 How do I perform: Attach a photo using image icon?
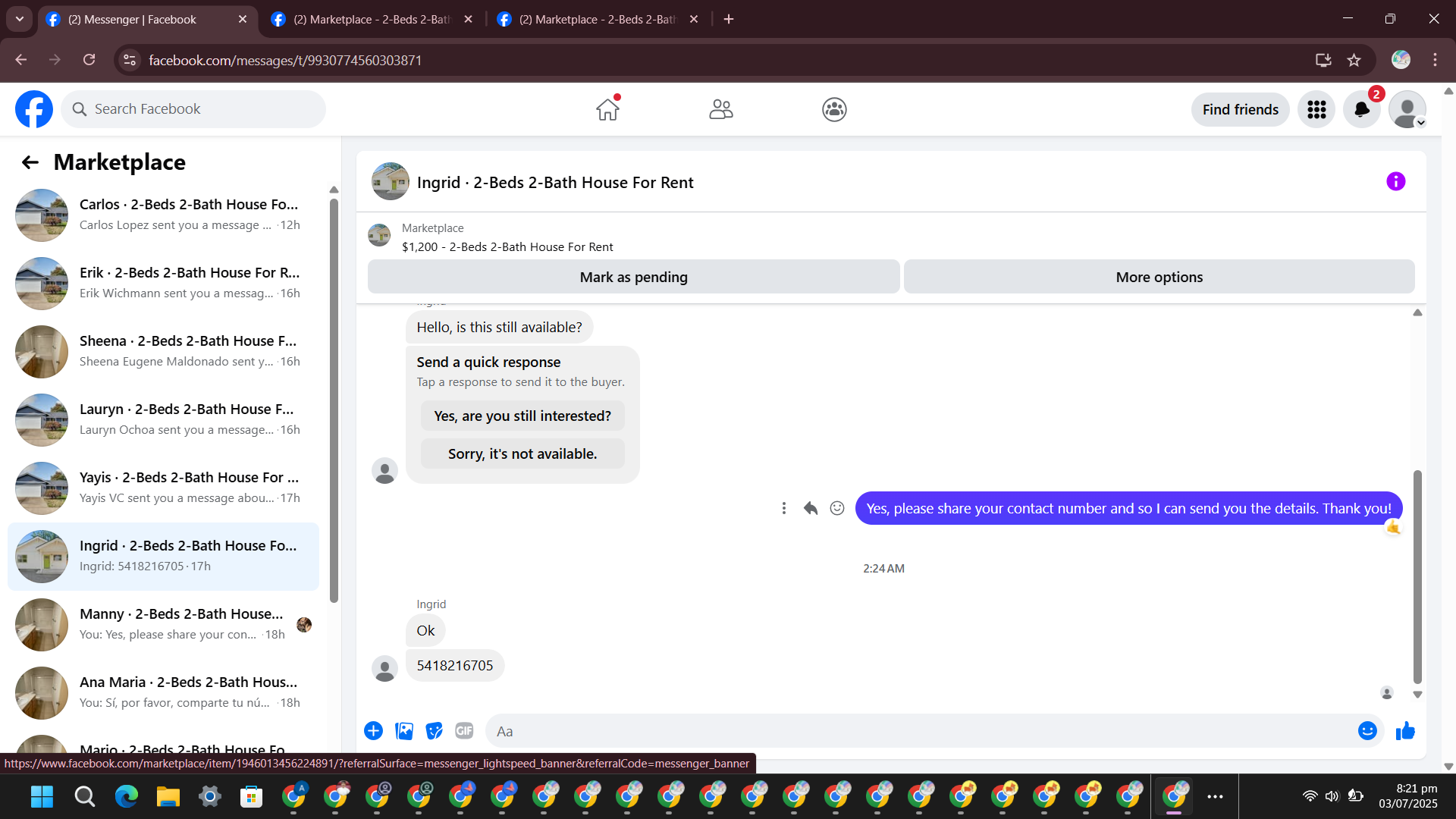(x=404, y=731)
